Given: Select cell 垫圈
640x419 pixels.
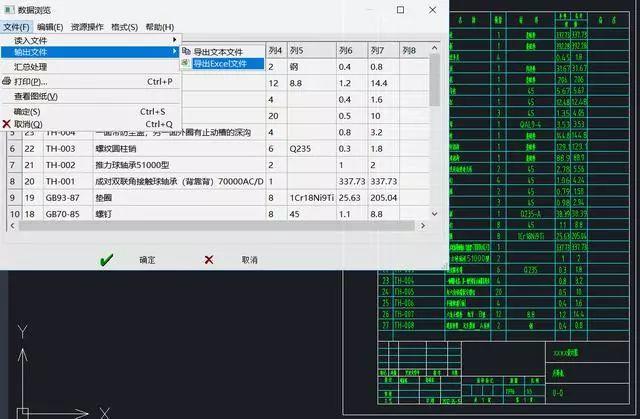Looking at the screenshot, I should (x=180, y=197).
